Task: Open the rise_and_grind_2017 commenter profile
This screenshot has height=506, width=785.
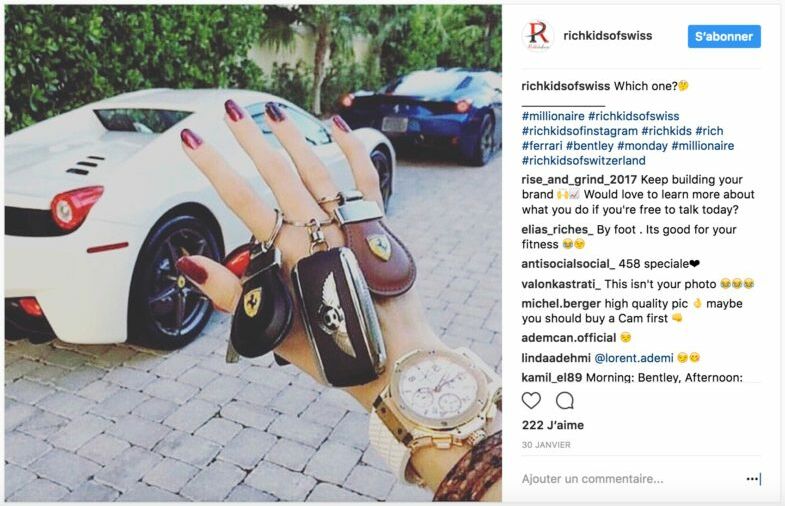Action: (579, 180)
